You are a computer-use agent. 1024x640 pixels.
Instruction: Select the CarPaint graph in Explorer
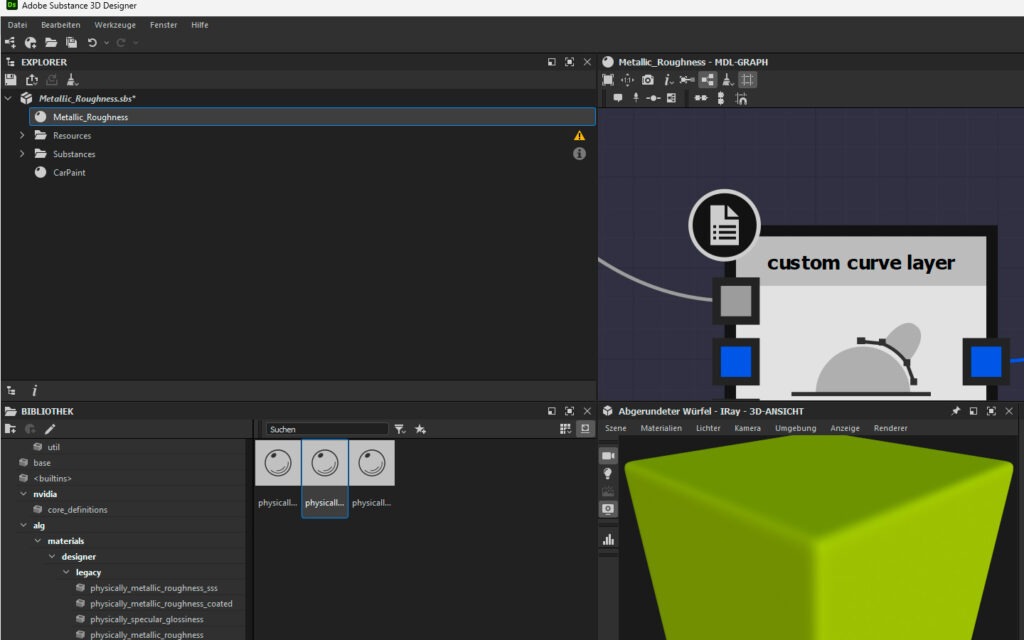69,172
